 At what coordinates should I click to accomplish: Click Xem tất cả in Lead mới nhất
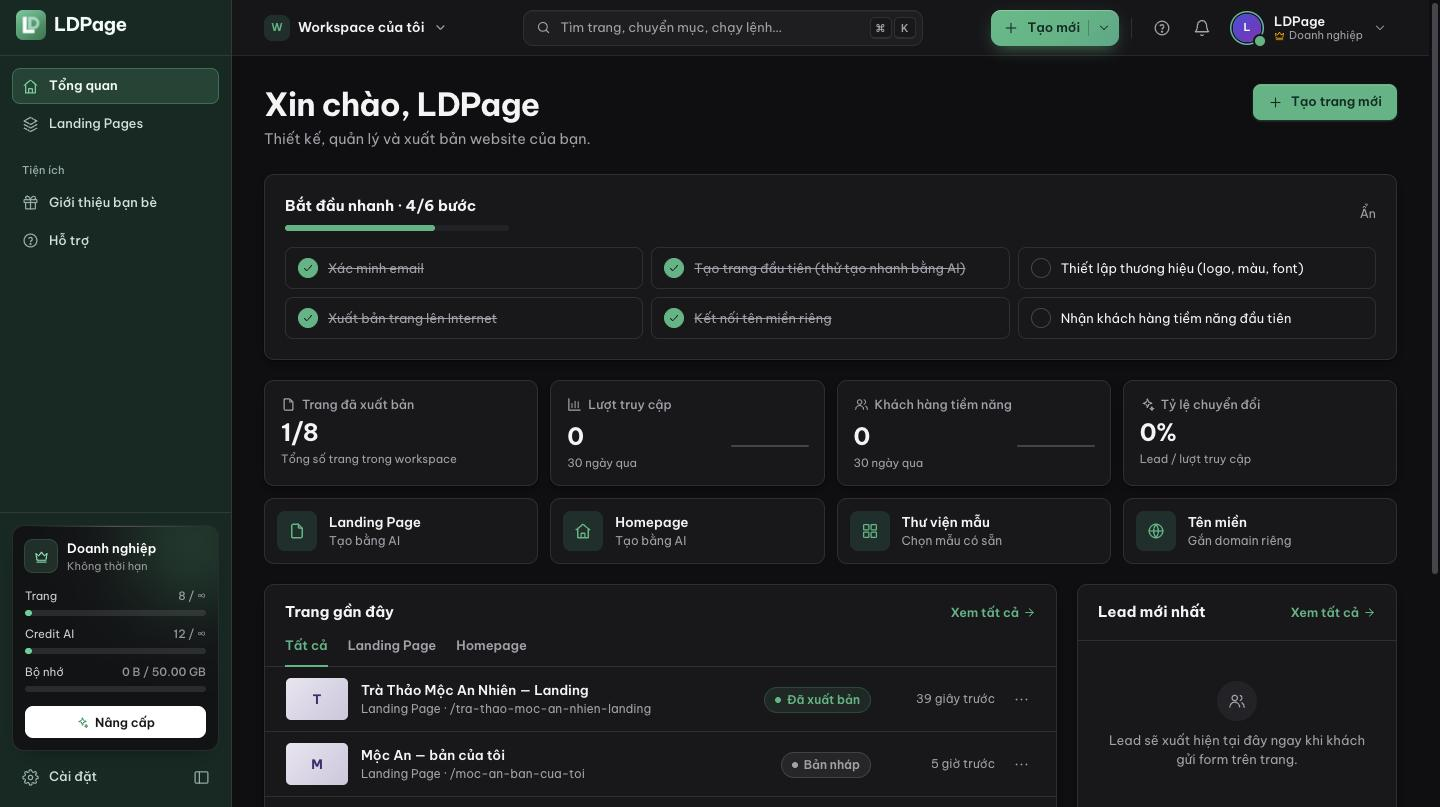pyautogui.click(x=1333, y=612)
